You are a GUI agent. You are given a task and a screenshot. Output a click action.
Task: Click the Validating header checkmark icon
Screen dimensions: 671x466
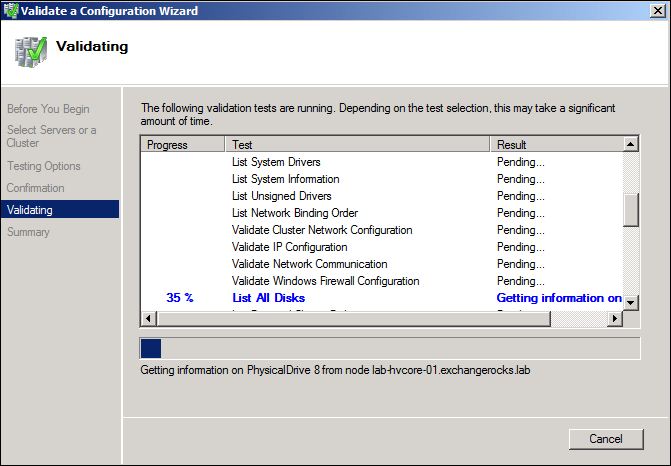point(28,47)
